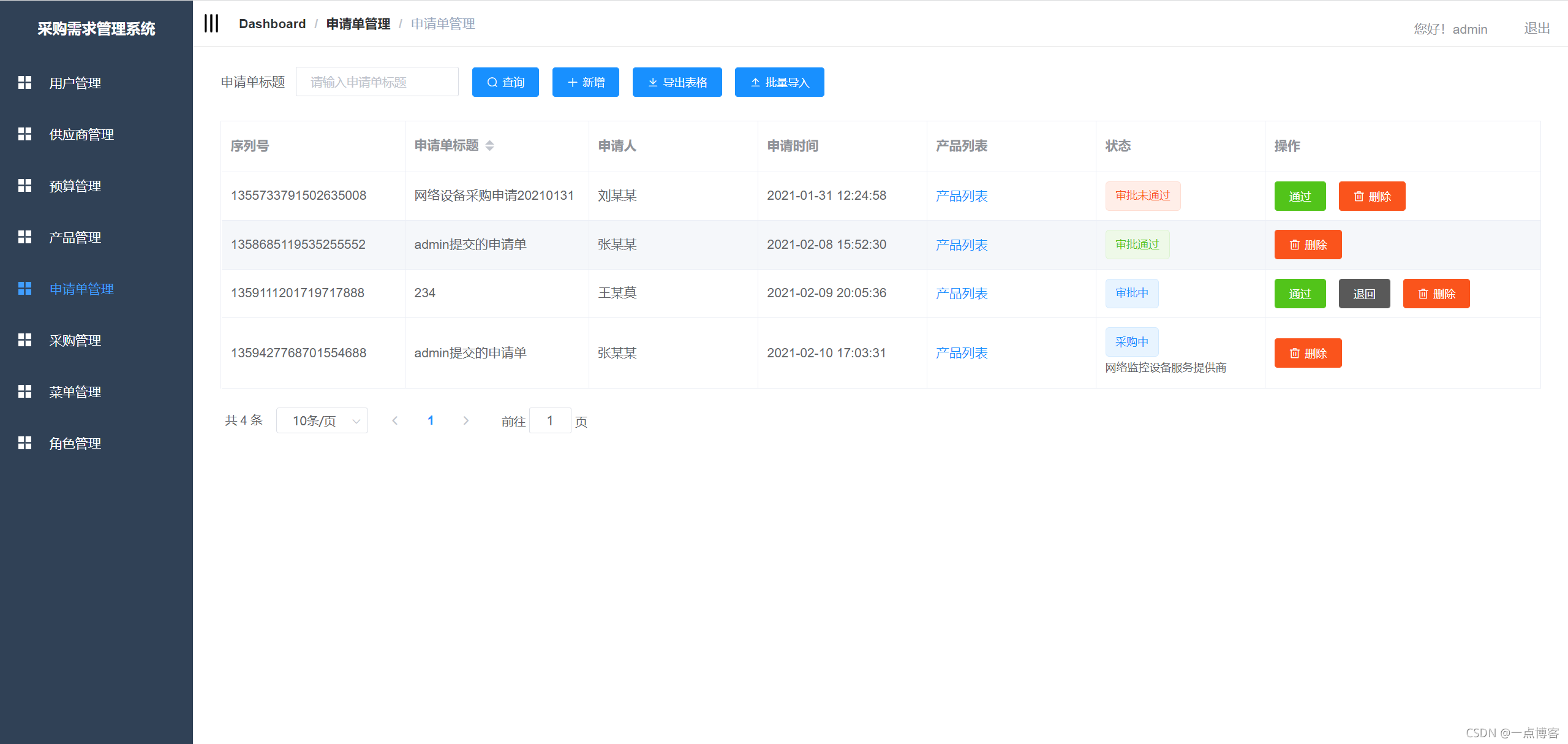Open 产品列表 for 王某莫's request

(x=962, y=294)
